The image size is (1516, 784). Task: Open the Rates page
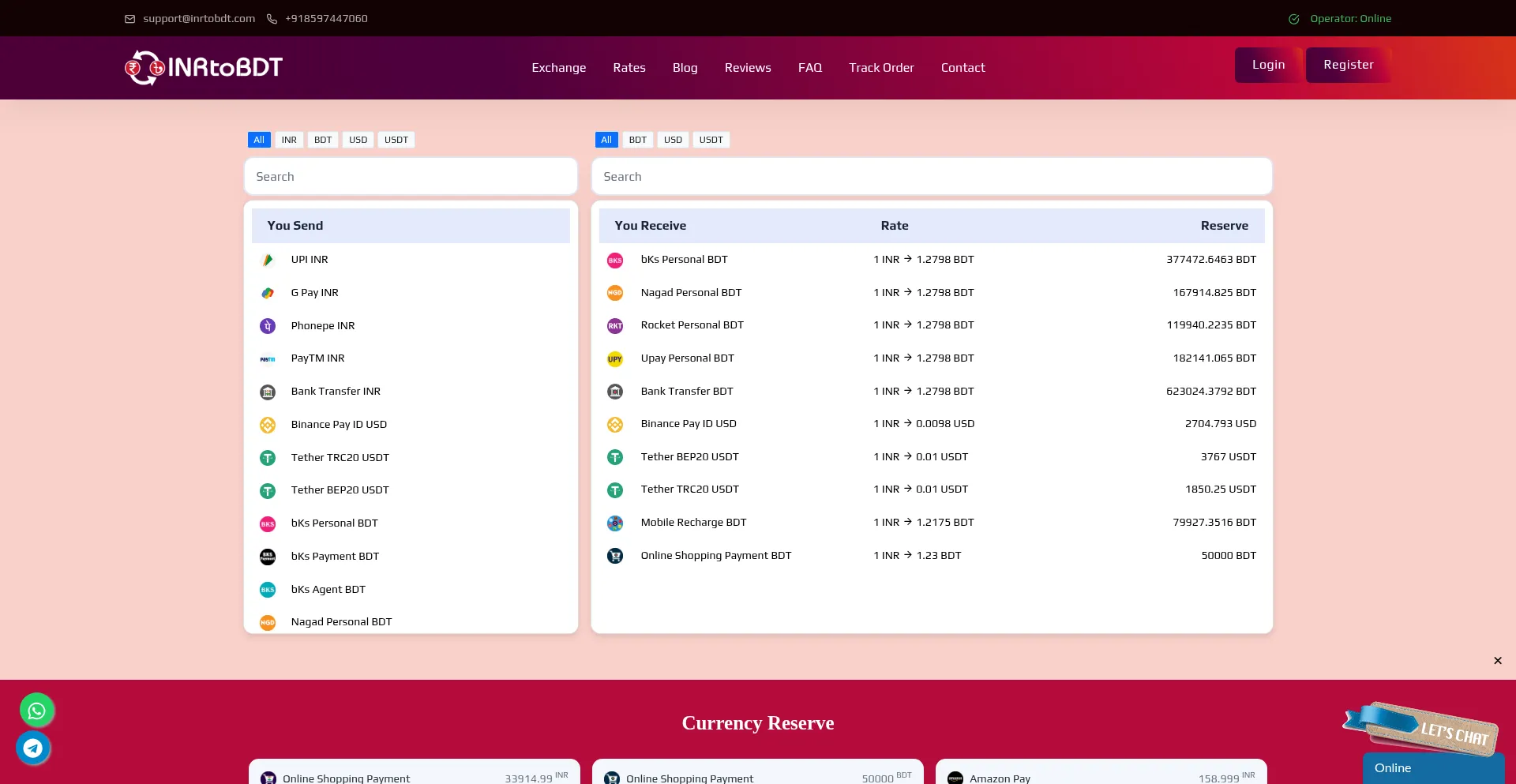(629, 68)
